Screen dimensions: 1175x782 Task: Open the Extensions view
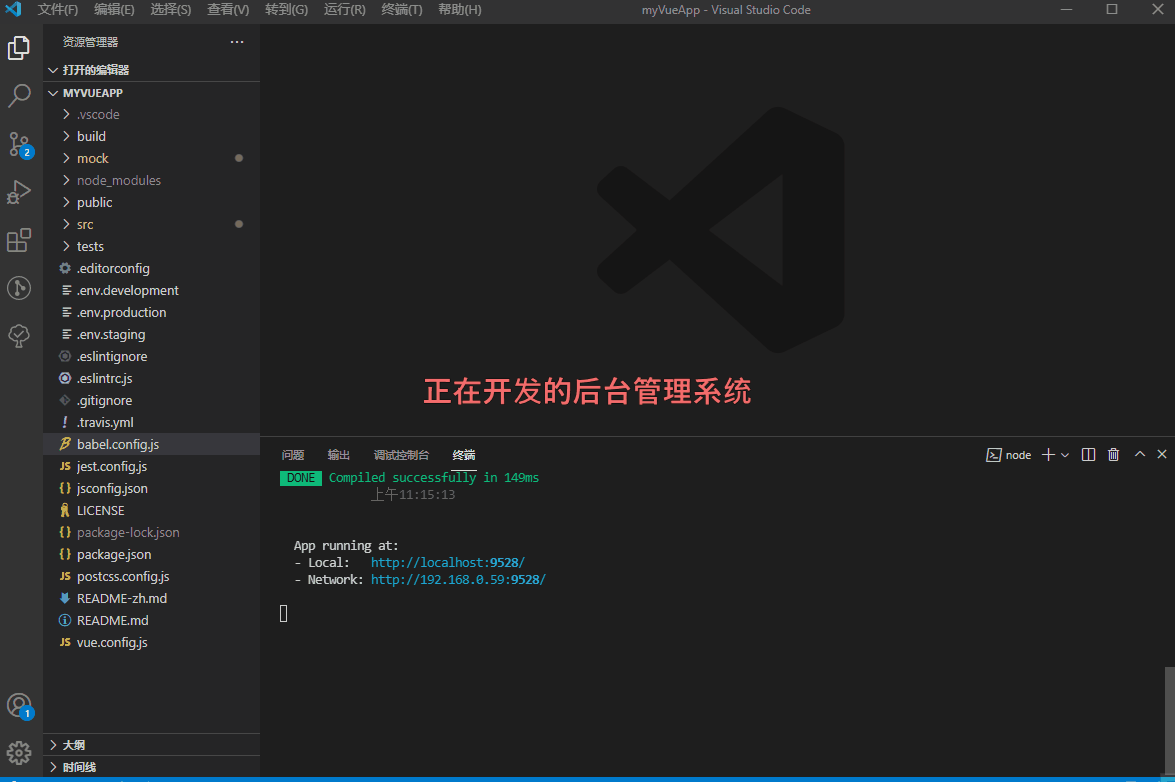click(18, 239)
